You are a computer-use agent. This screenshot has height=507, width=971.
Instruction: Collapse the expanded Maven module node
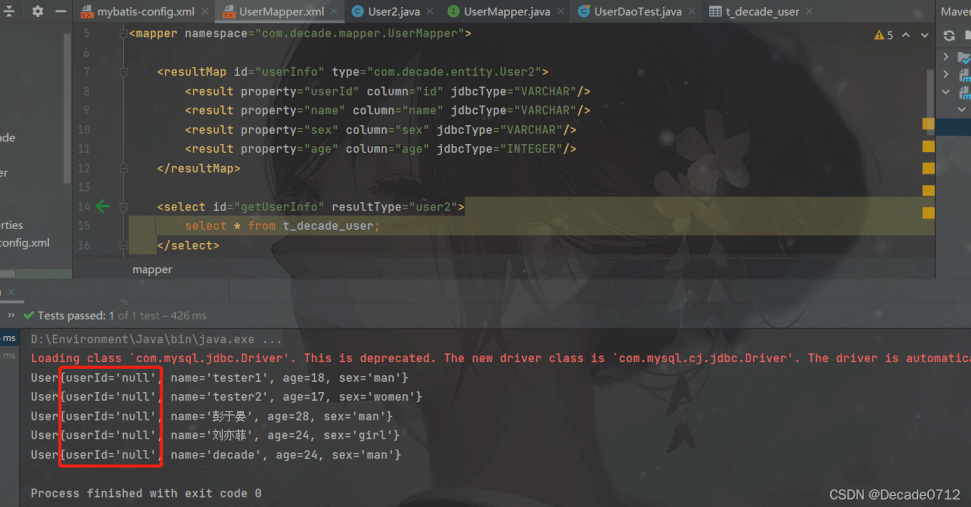[946, 92]
